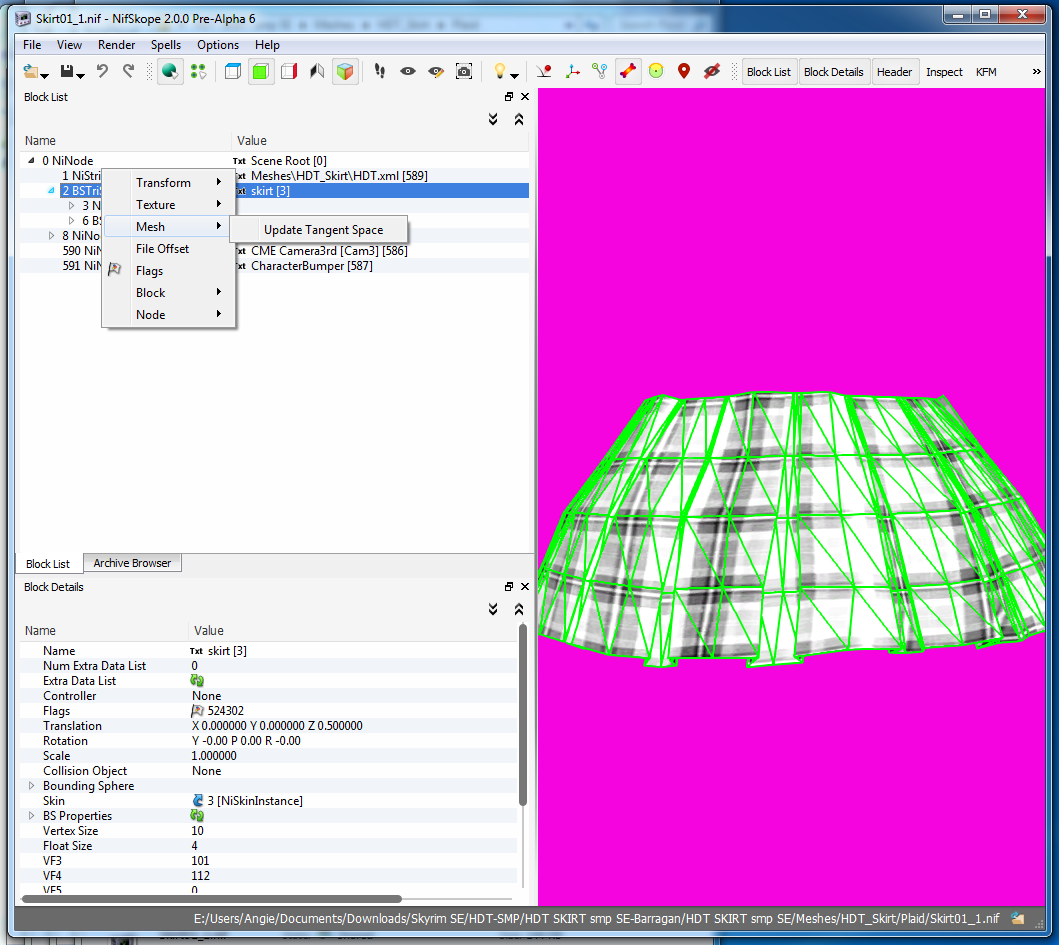Take a screenshot with camera icon
The image size is (1059, 945).
(x=464, y=71)
